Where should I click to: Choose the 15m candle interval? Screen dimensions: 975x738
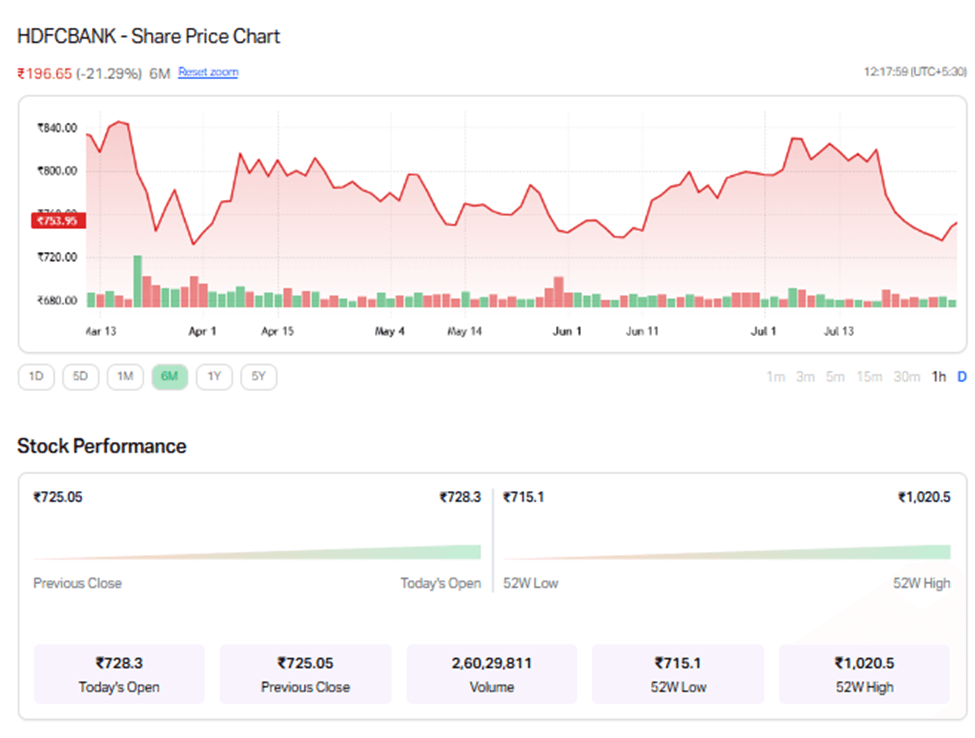(x=869, y=377)
